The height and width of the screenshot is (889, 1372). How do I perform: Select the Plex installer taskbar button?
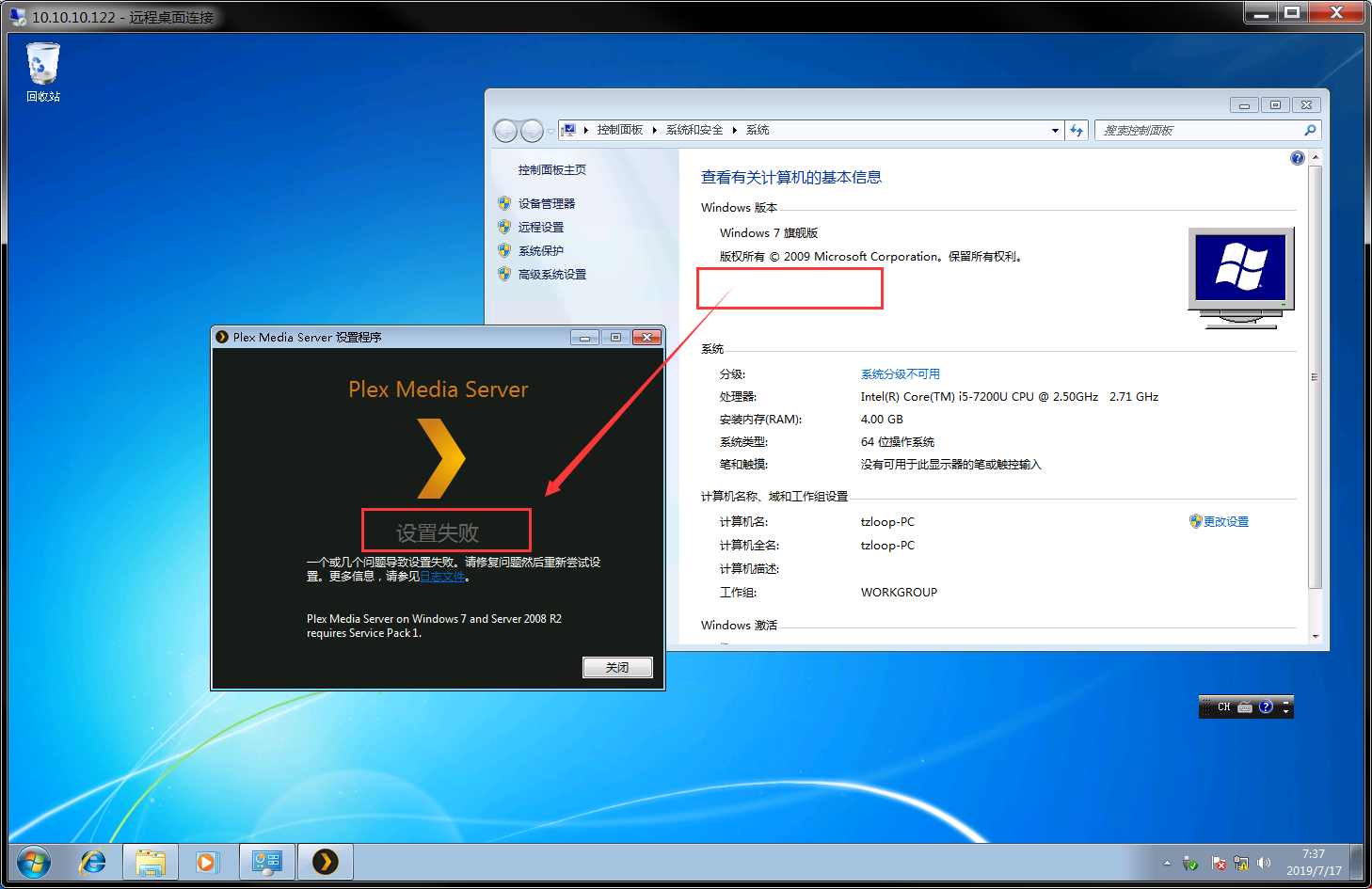pyautogui.click(x=326, y=862)
